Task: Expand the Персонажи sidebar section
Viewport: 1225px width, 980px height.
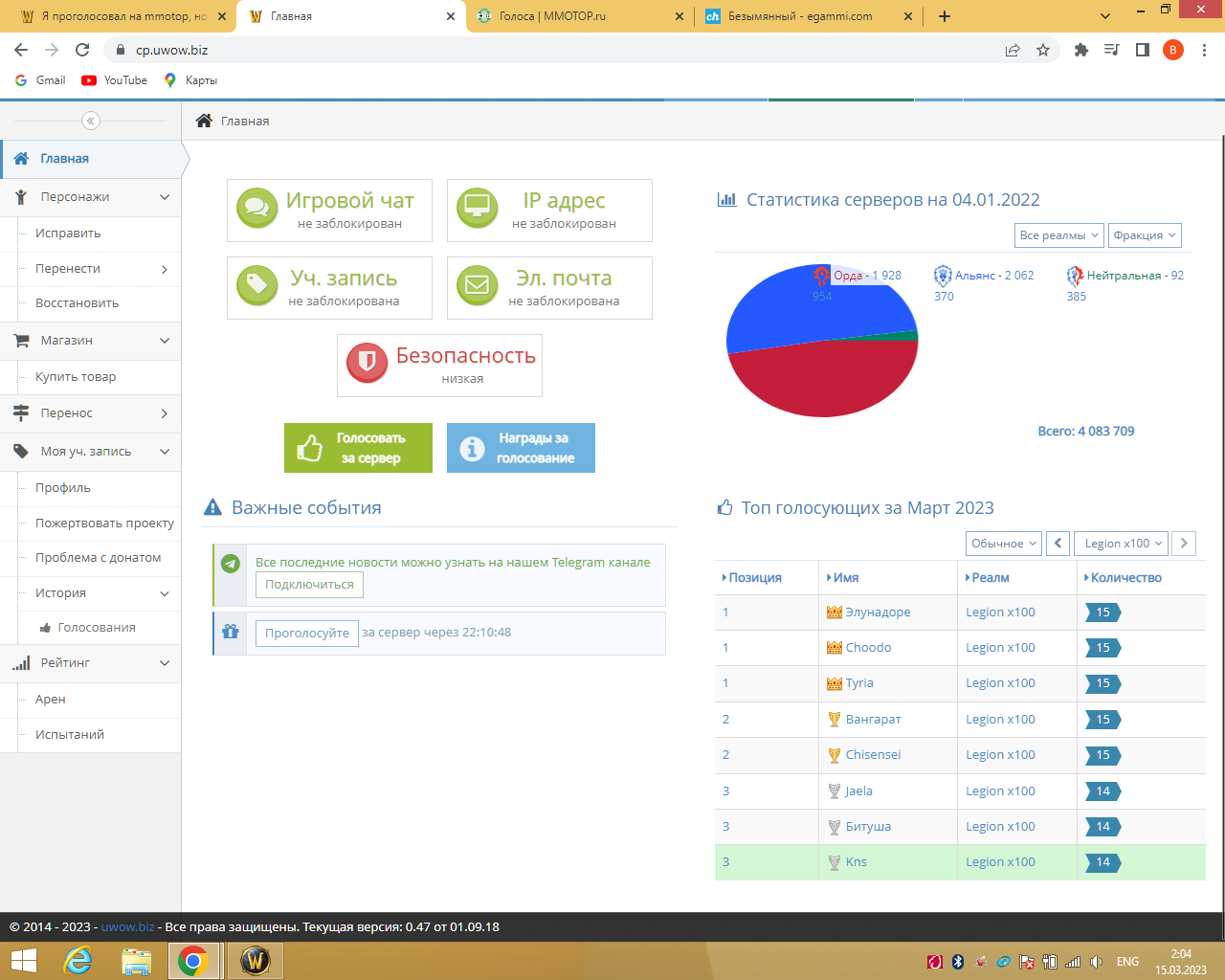Action: coord(91,197)
